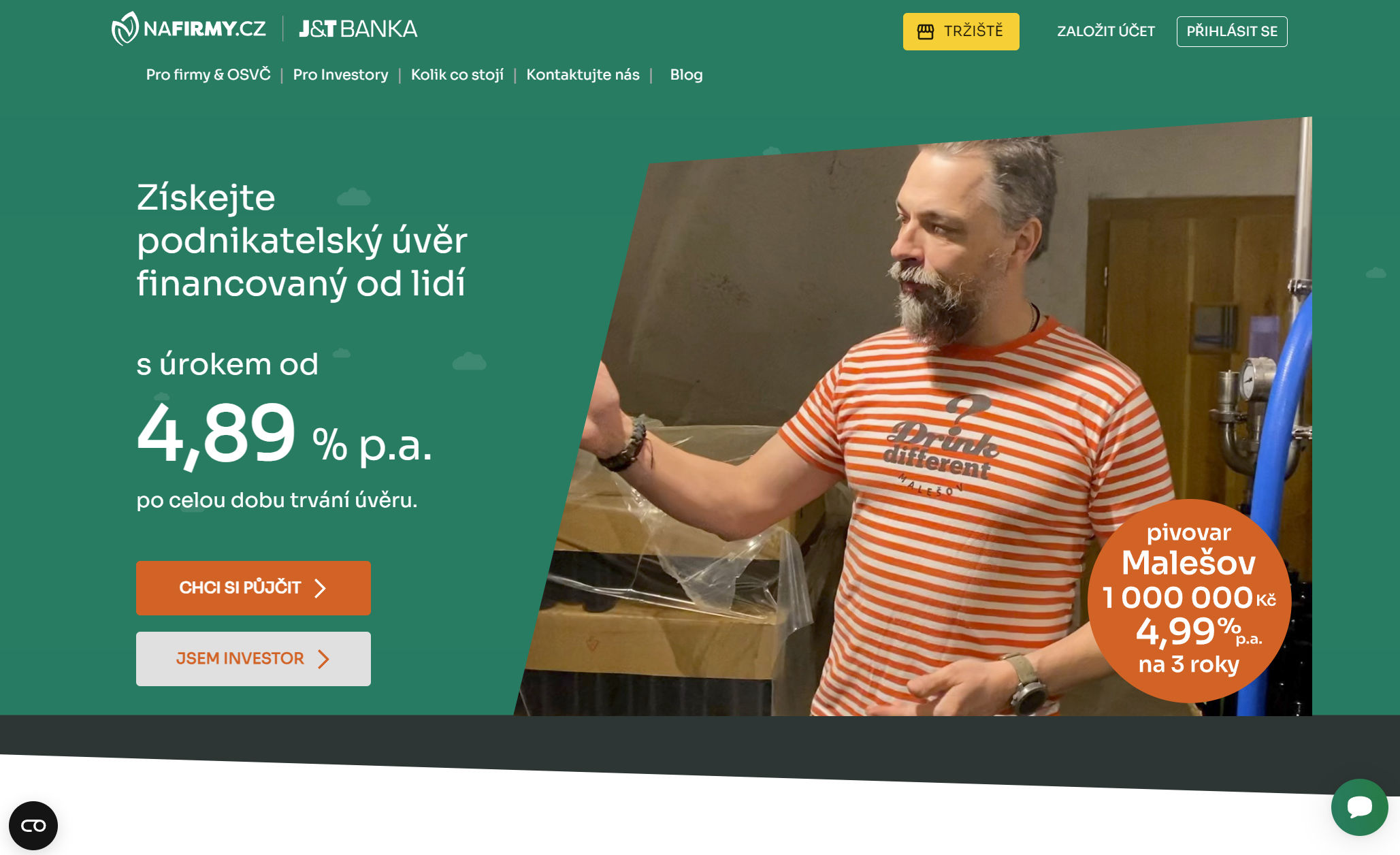This screenshot has width=1400, height=855.
Task: Go to Kolik co stojí page
Action: (x=457, y=75)
